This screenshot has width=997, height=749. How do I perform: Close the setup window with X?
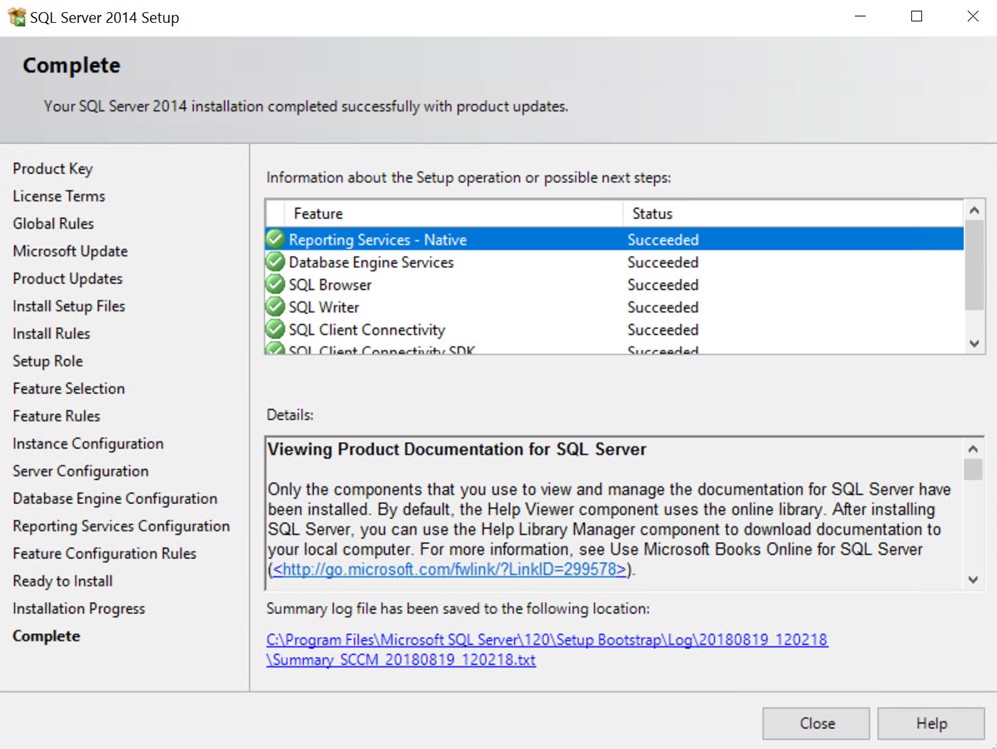coord(973,17)
